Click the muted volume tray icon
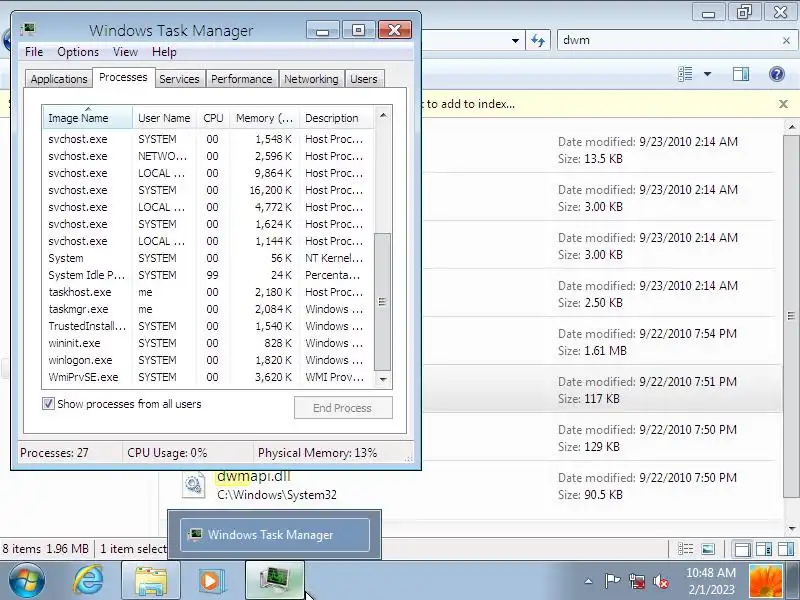This screenshot has height=600, width=800. coord(661,581)
